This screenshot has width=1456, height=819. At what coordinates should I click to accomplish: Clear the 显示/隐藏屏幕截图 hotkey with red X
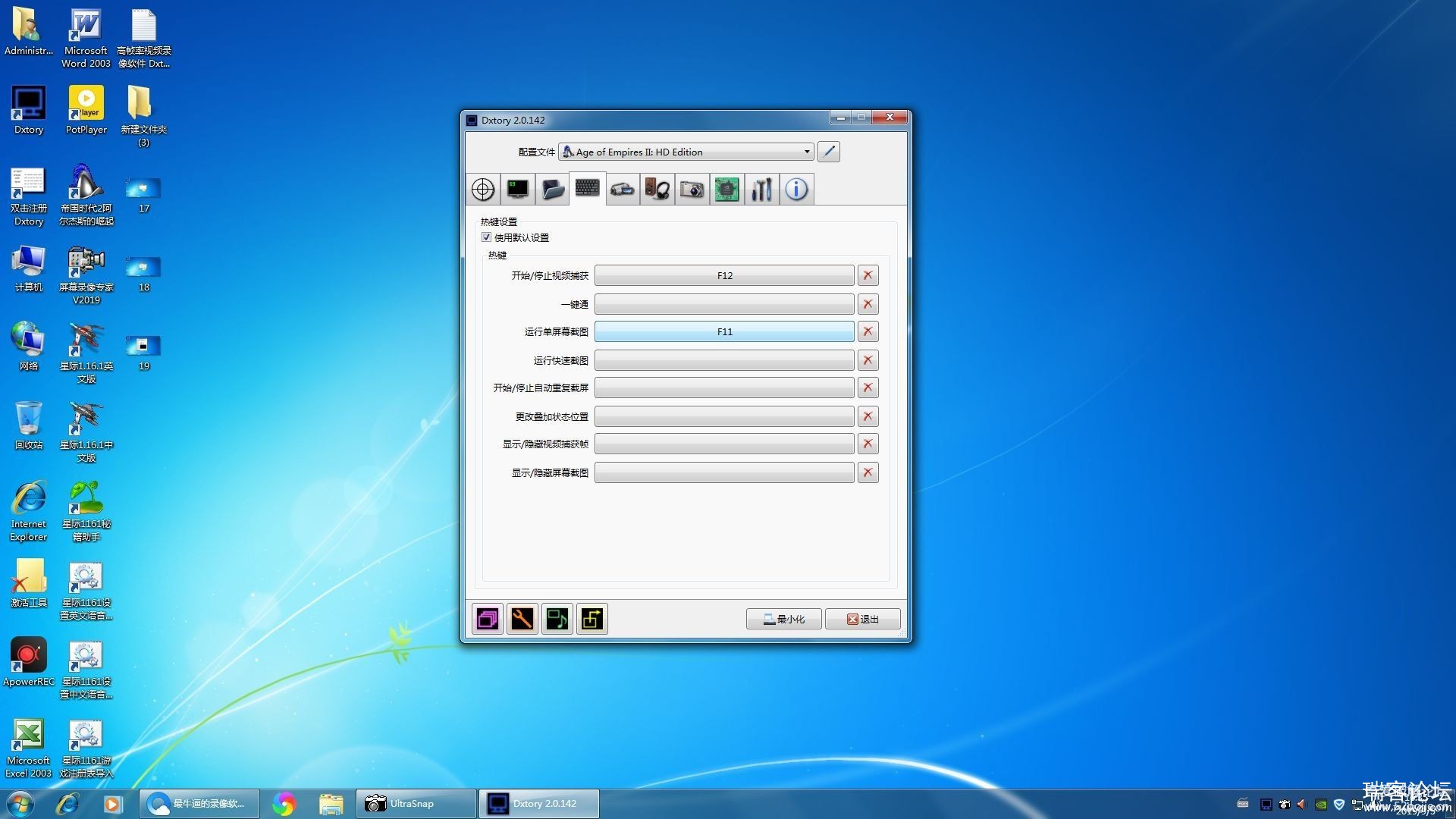(x=868, y=472)
